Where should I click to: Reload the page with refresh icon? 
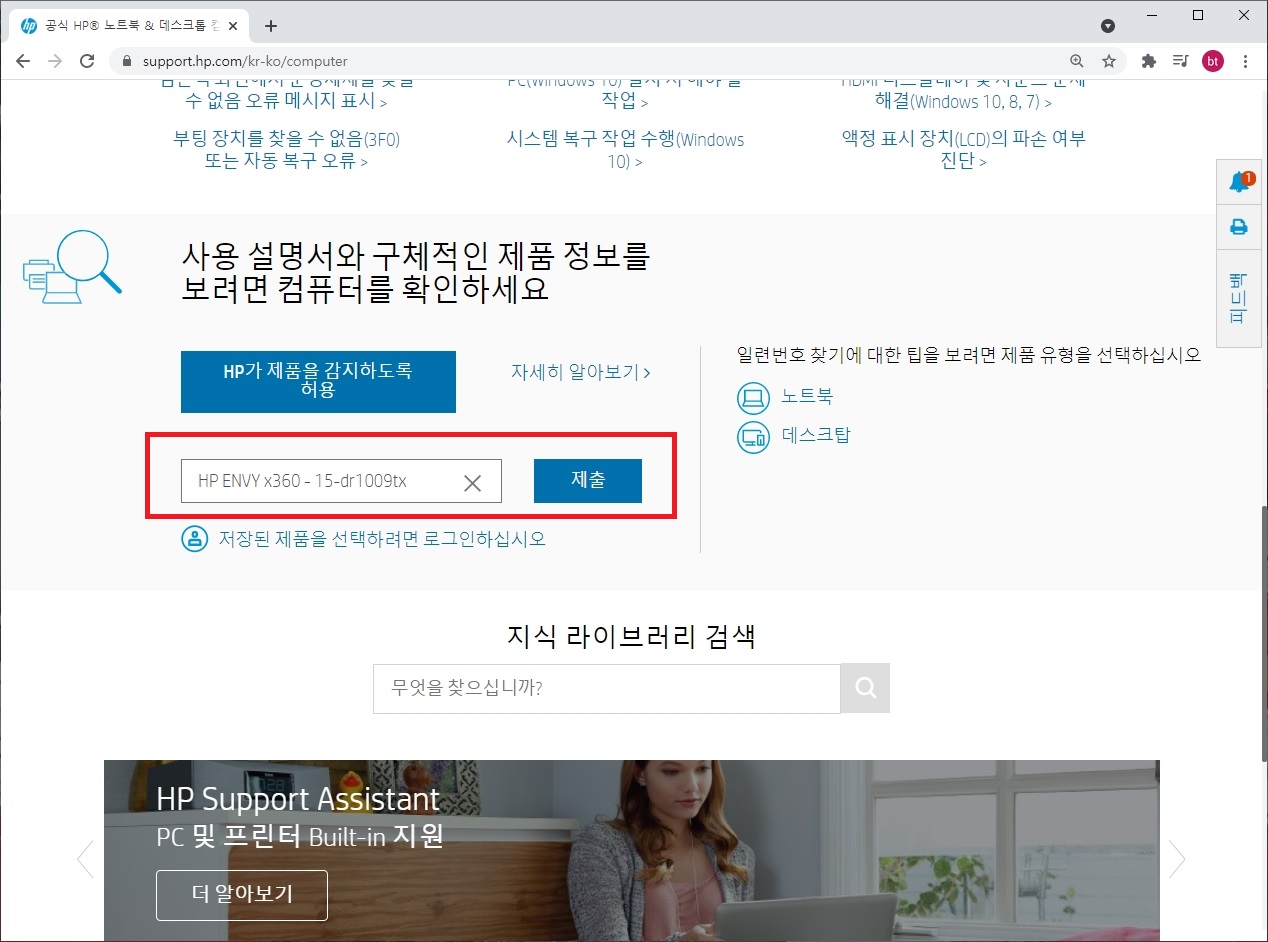click(x=87, y=61)
